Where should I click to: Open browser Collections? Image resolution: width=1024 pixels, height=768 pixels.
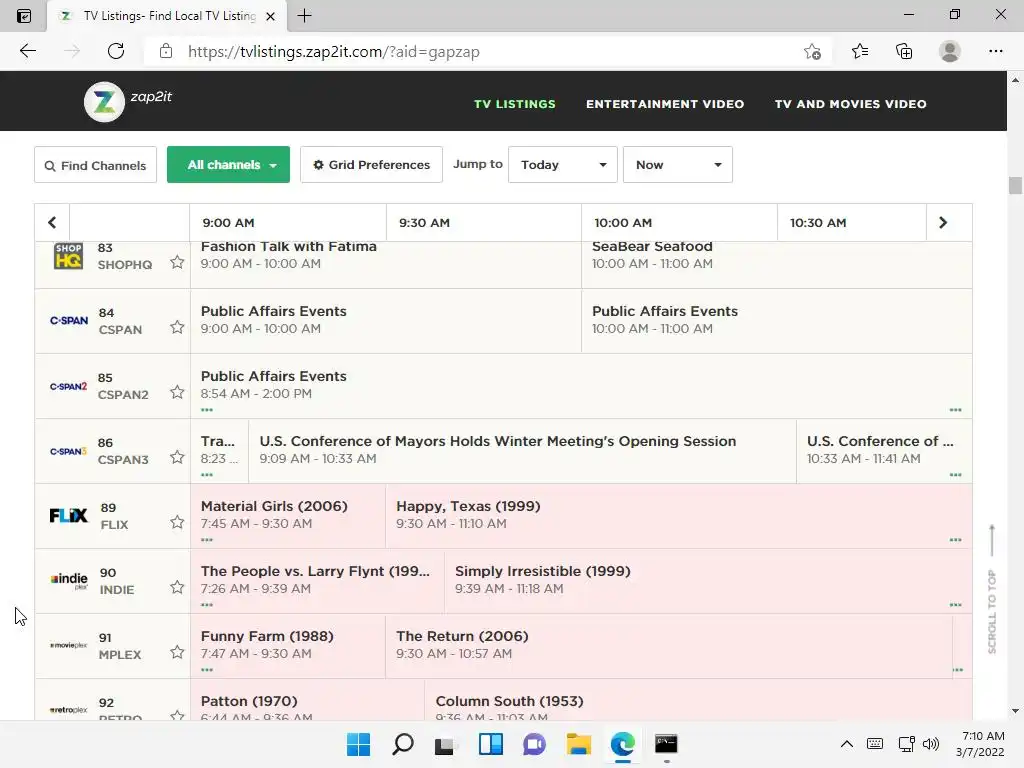pos(904,51)
